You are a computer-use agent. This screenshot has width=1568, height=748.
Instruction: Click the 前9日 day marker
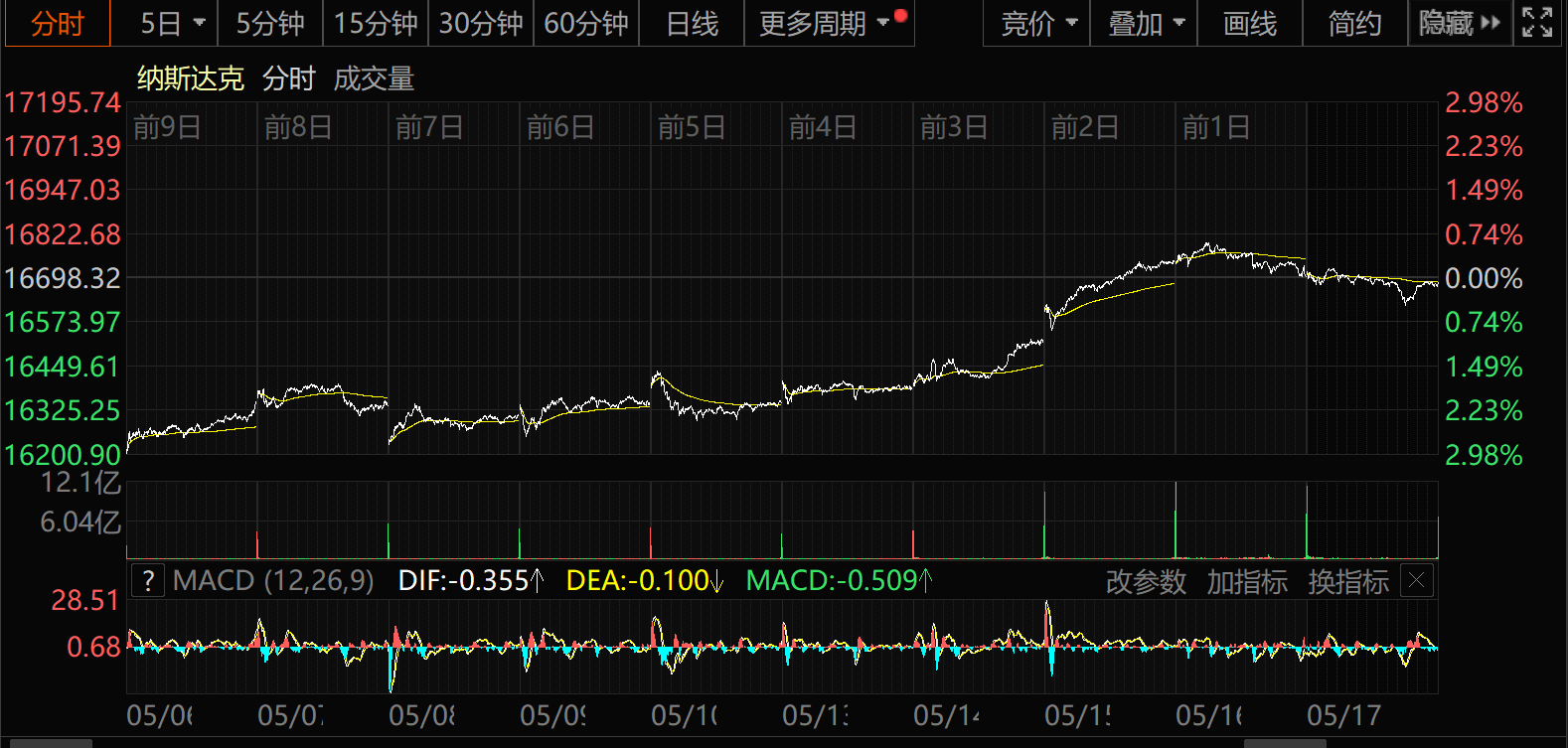pyautogui.click(x=167, y=127)
